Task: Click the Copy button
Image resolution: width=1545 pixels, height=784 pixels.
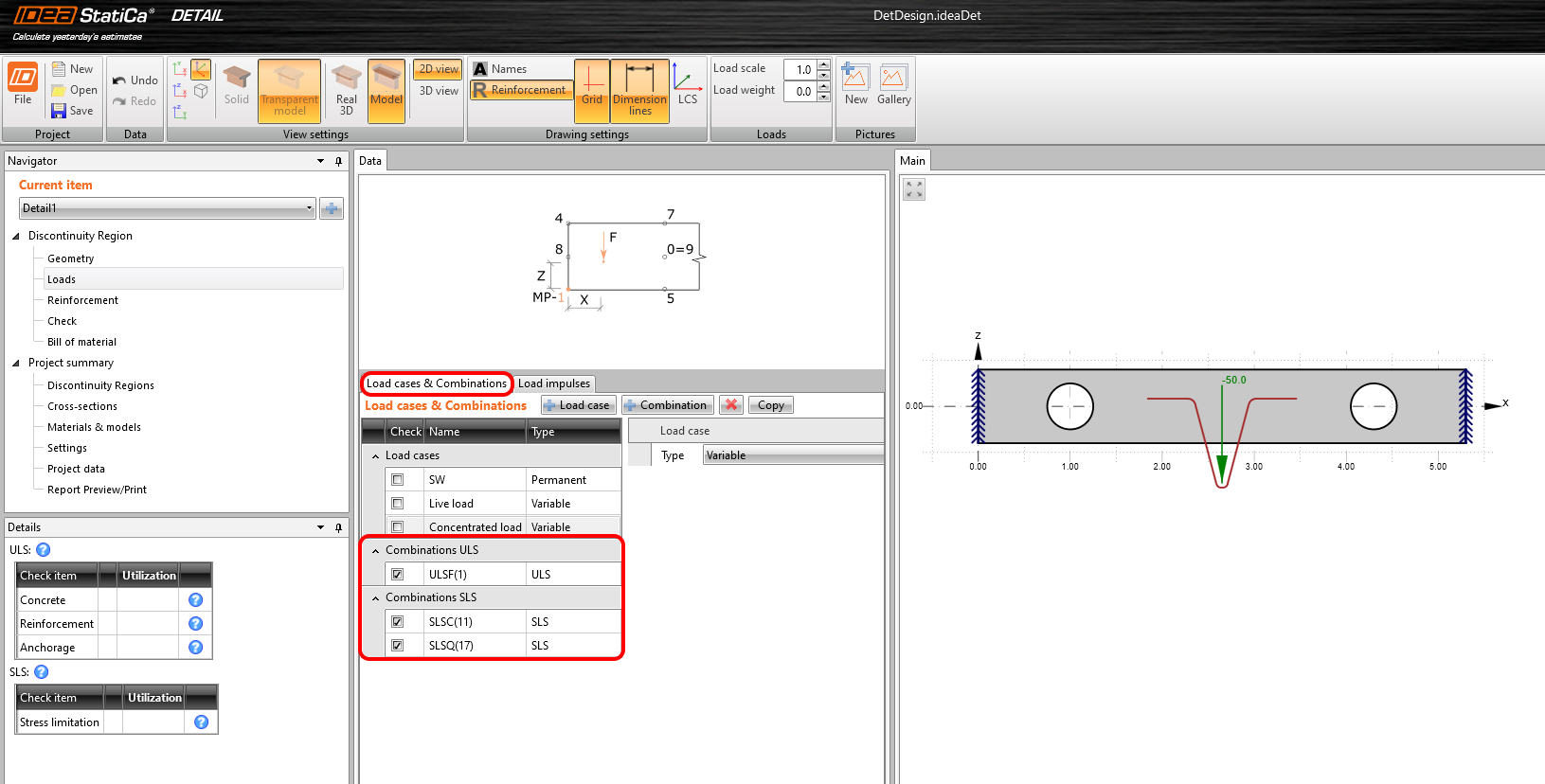Action: click(x=770, y=405)
